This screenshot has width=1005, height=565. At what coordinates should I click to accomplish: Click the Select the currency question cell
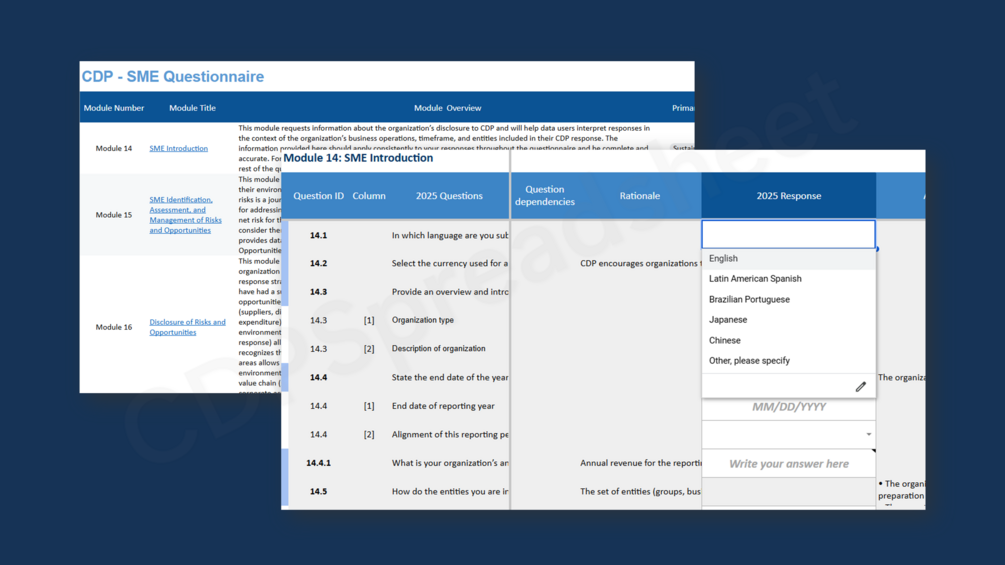449,263
